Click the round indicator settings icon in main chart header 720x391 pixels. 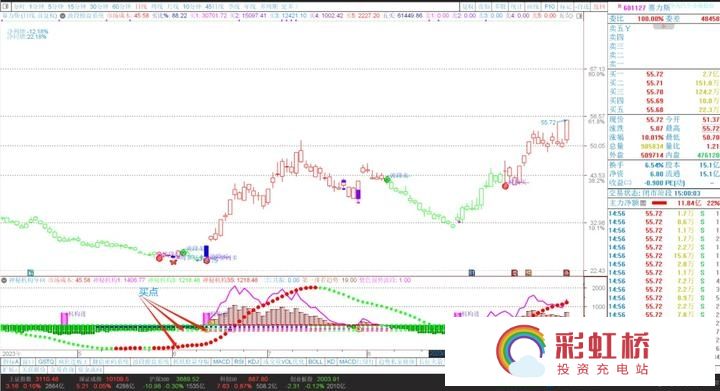[62, 16]
